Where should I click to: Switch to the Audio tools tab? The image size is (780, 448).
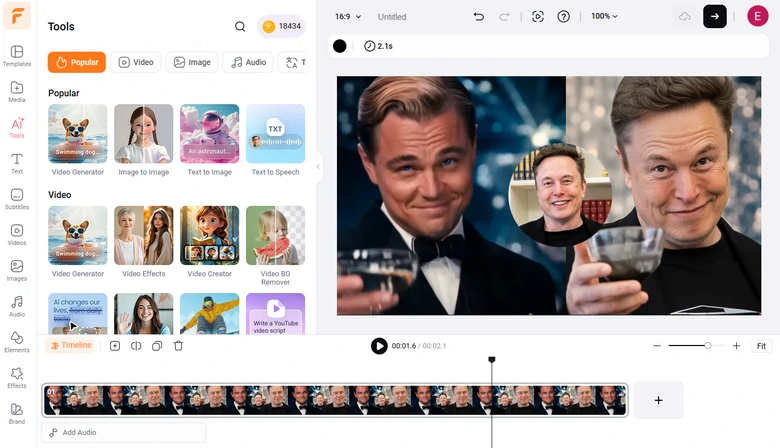[x=248, y=62]
